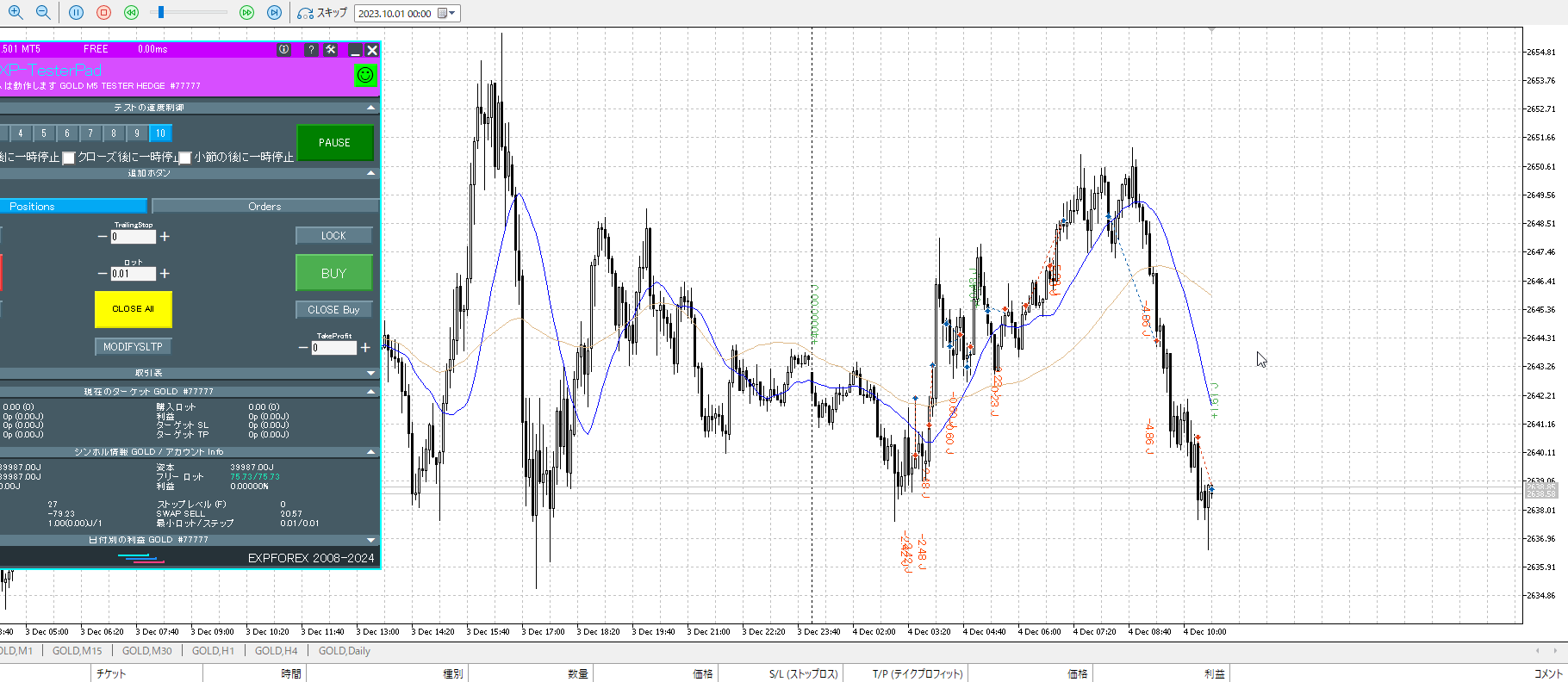1568x682 pixels.
Task: Open the question mark help icon in TesterPad
Action: click(311, 50)
